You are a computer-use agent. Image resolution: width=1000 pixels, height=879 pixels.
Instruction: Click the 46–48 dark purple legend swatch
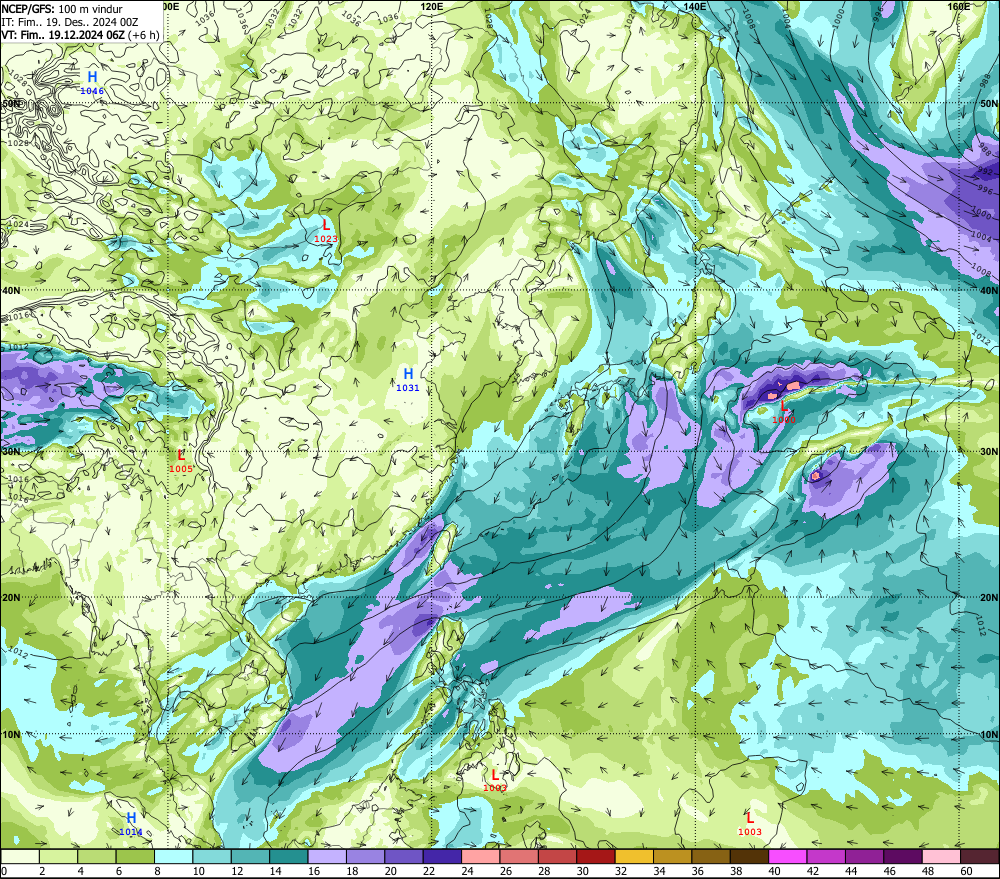click(903, 856)
